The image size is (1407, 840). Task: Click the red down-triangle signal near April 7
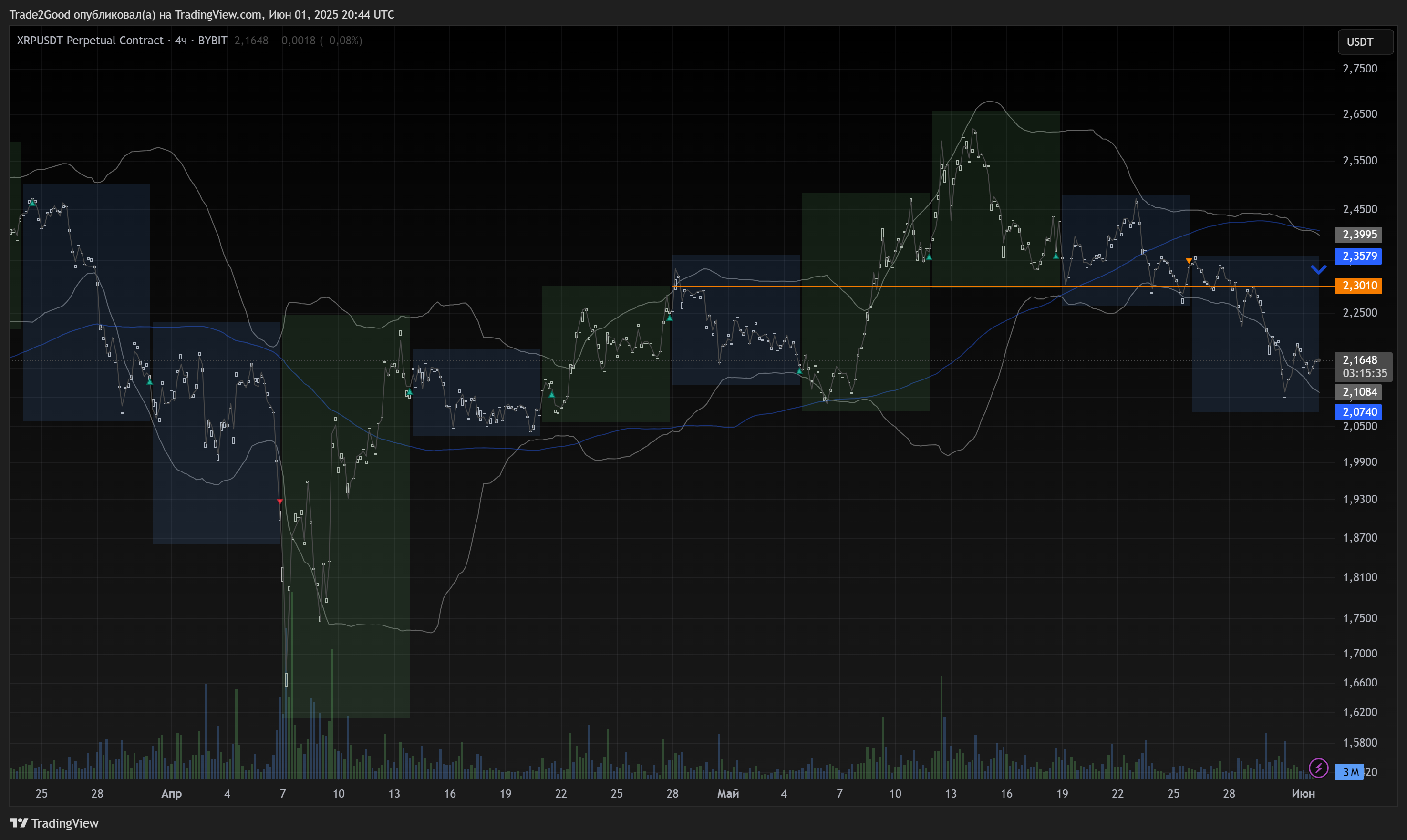[x=279, y=502]
